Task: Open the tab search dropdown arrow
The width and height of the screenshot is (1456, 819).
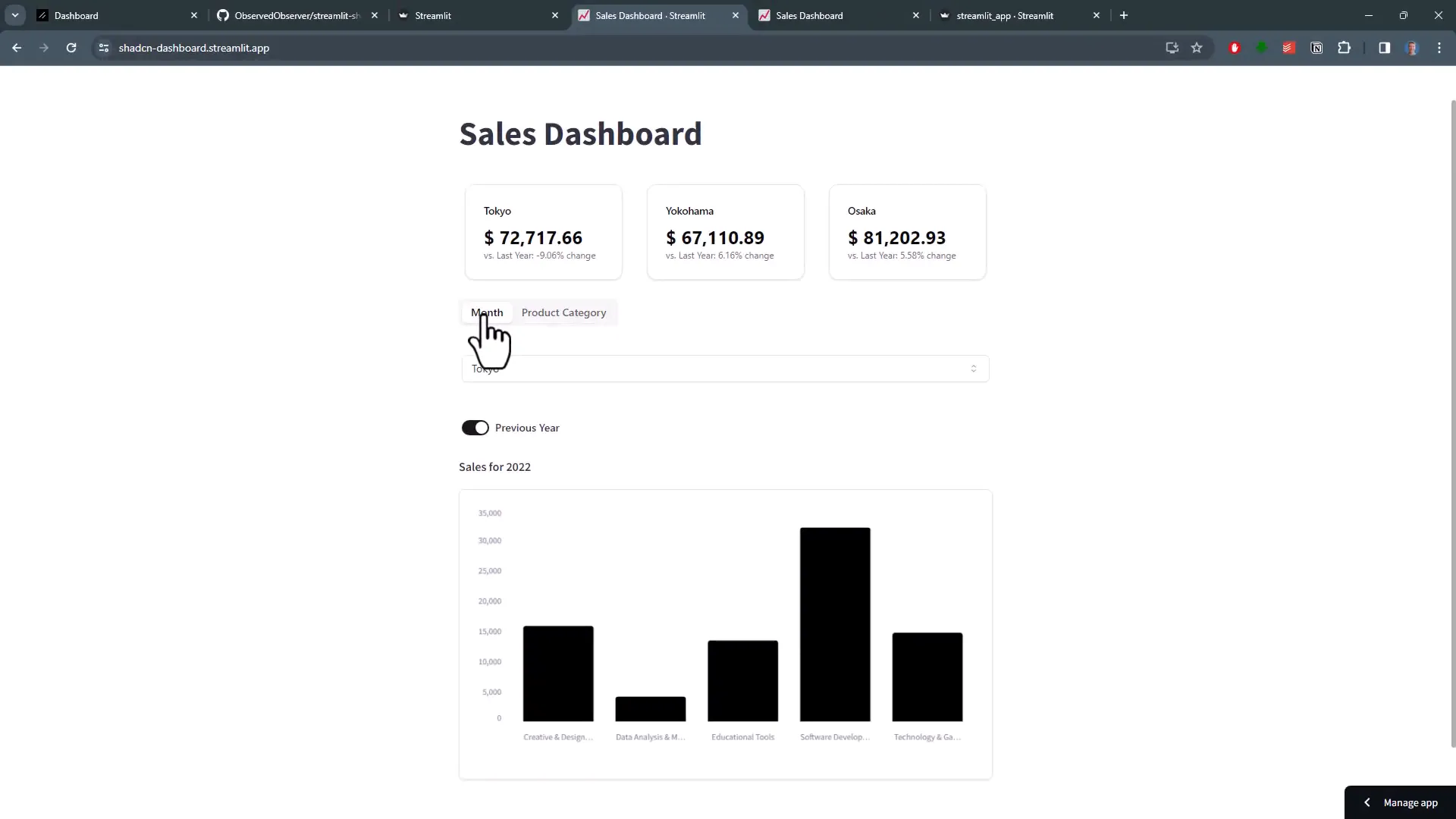Action: coord(14,15)
